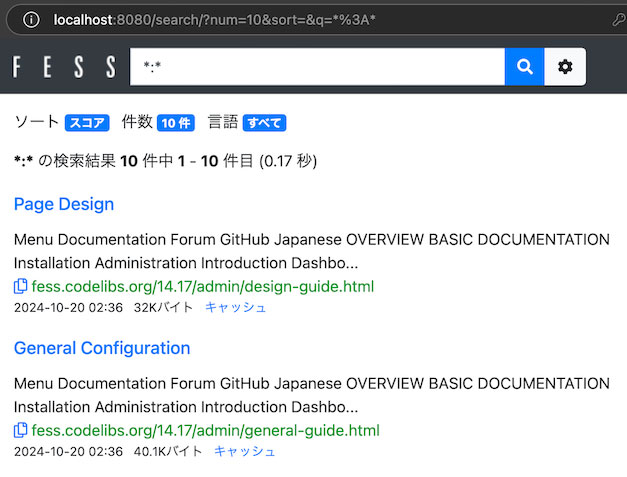This screenshot has height=477, width=627.
Task: Open search options gear button
Action: tap(565, 67)
